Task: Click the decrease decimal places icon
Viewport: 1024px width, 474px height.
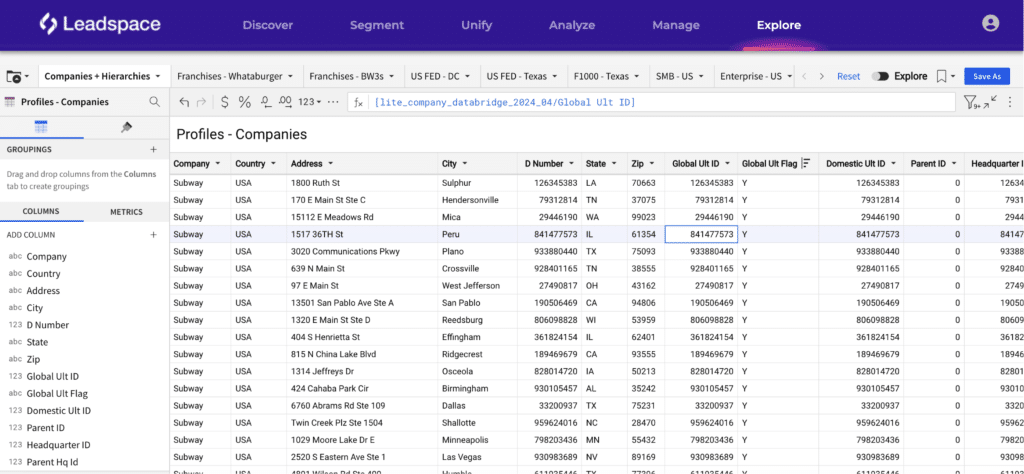Action: pyautogui.click(x=266, y=102)
